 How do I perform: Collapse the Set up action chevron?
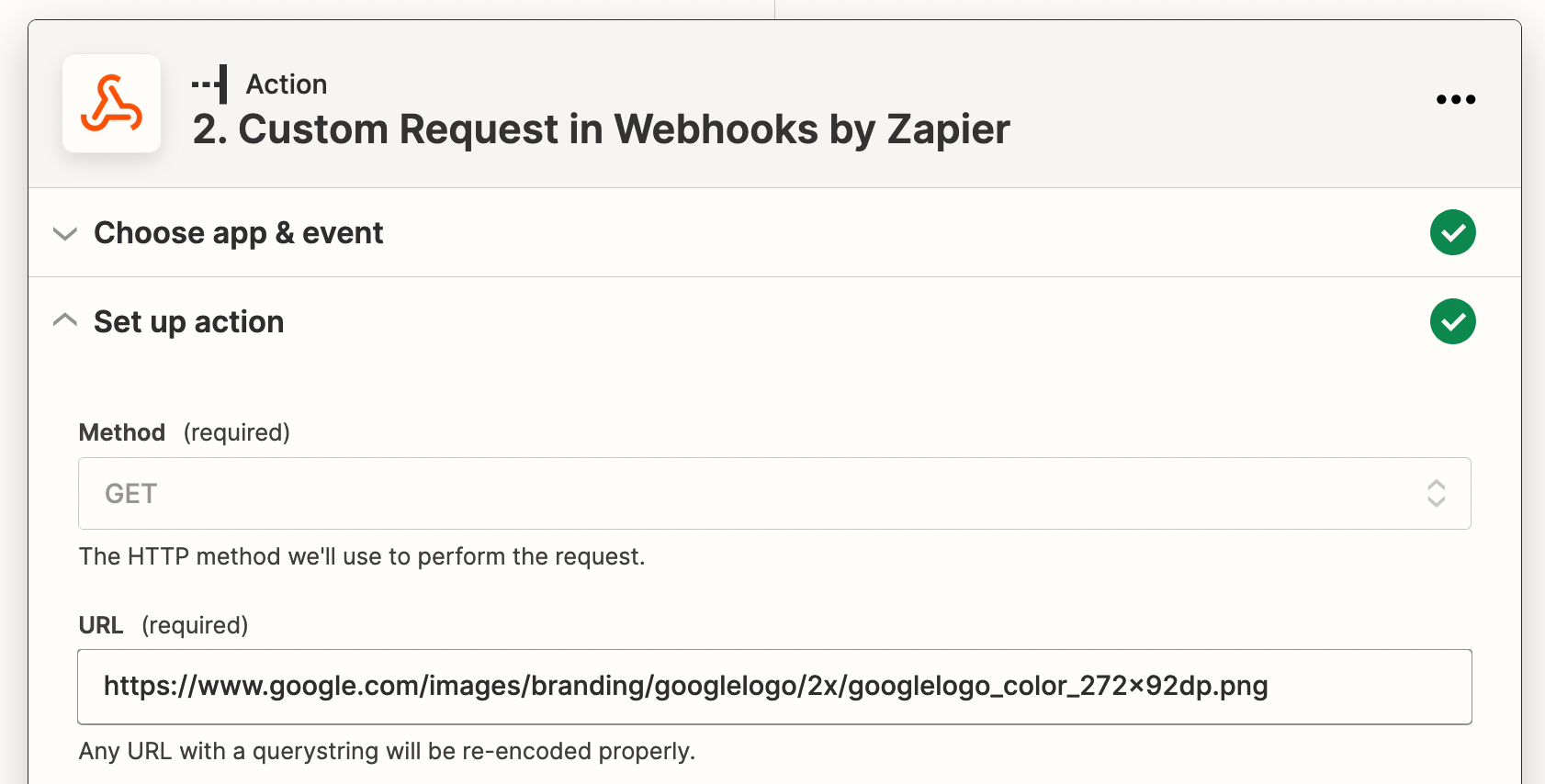point(64,320)
